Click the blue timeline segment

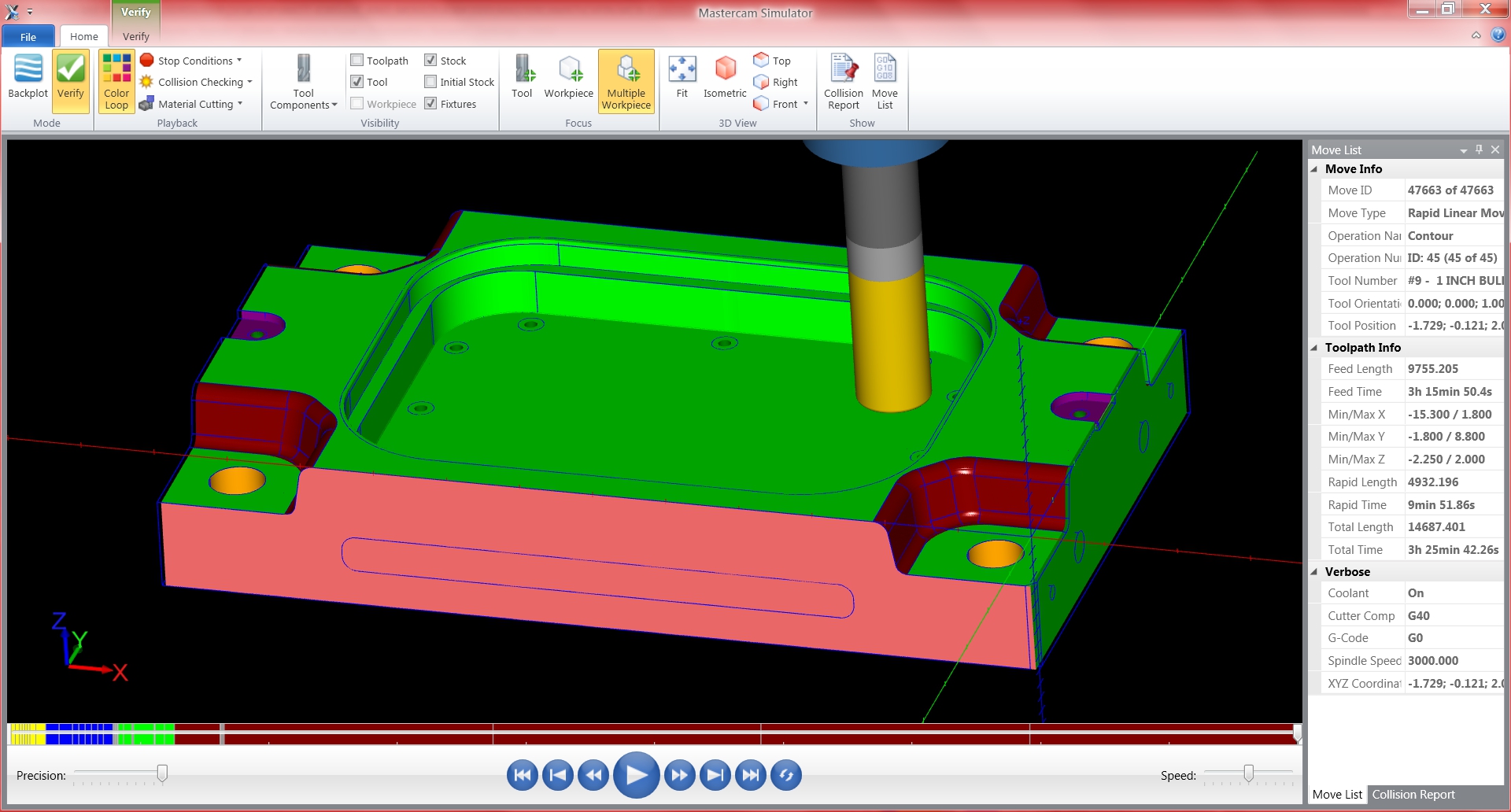coord(79,734)
